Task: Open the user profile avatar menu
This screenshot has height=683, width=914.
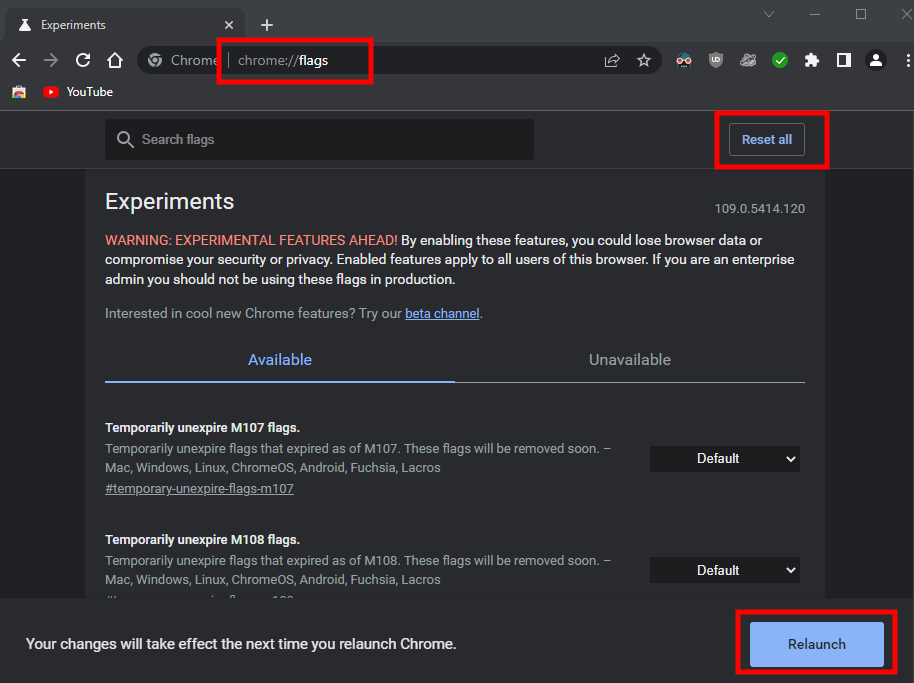Action: coord(876,60)
